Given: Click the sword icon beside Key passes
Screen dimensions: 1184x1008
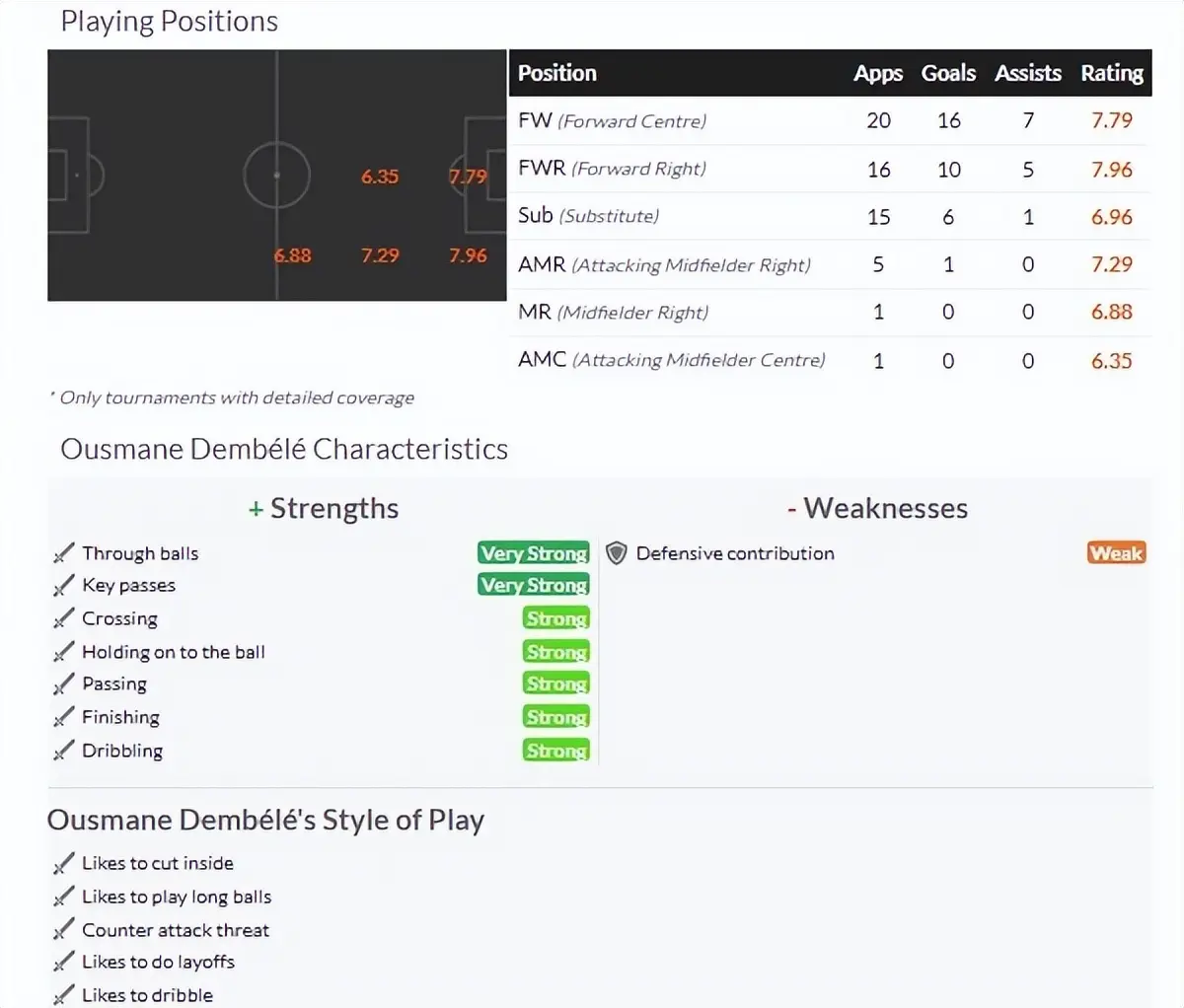Looking at the screenshot, I should point(64,586).
